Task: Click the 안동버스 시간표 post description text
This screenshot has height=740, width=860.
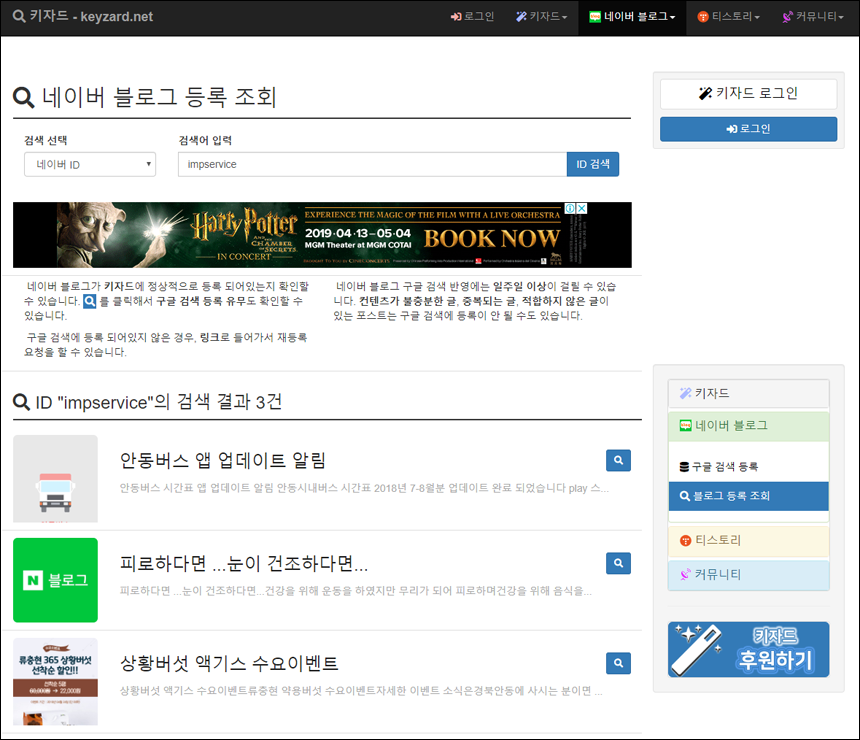Action: point(364,488)
